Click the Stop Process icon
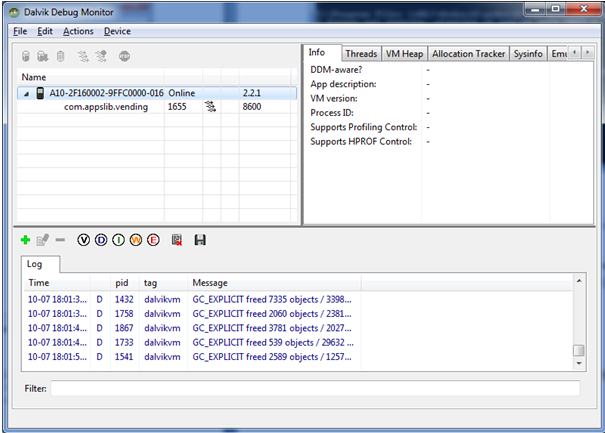The width and height of the screenshot is (605, 433). tap(124, 56)
